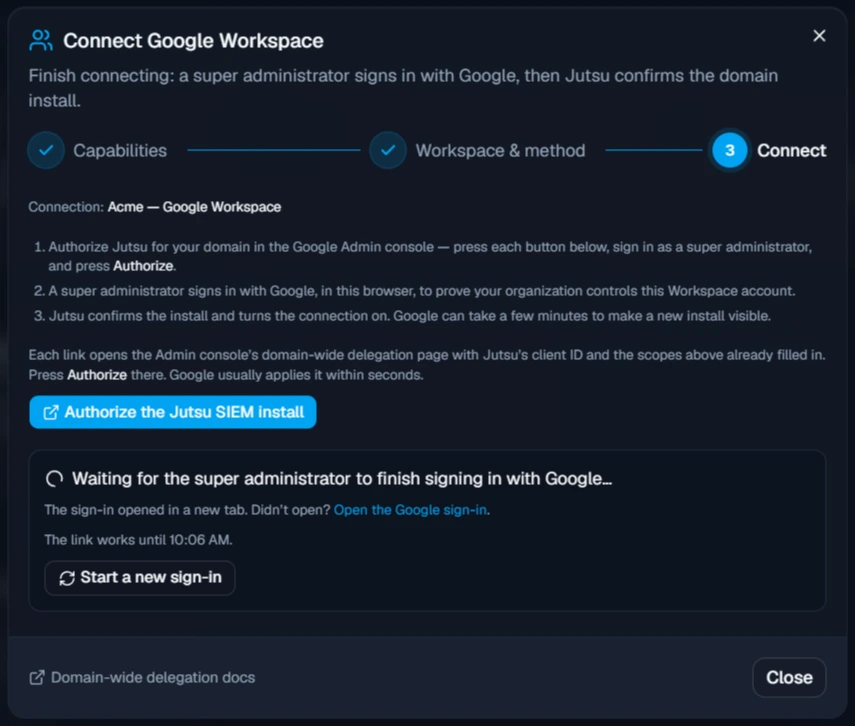Click instruction 2 about super administrator signing in
Screen dimensions: 855x726
[414, 291]
